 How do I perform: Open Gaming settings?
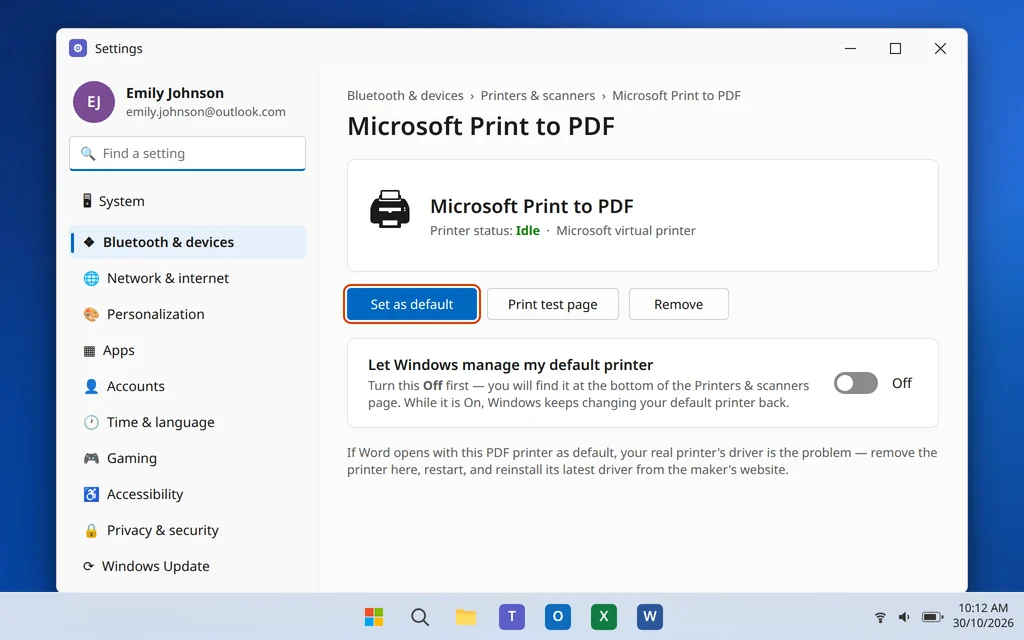(187, 458)
